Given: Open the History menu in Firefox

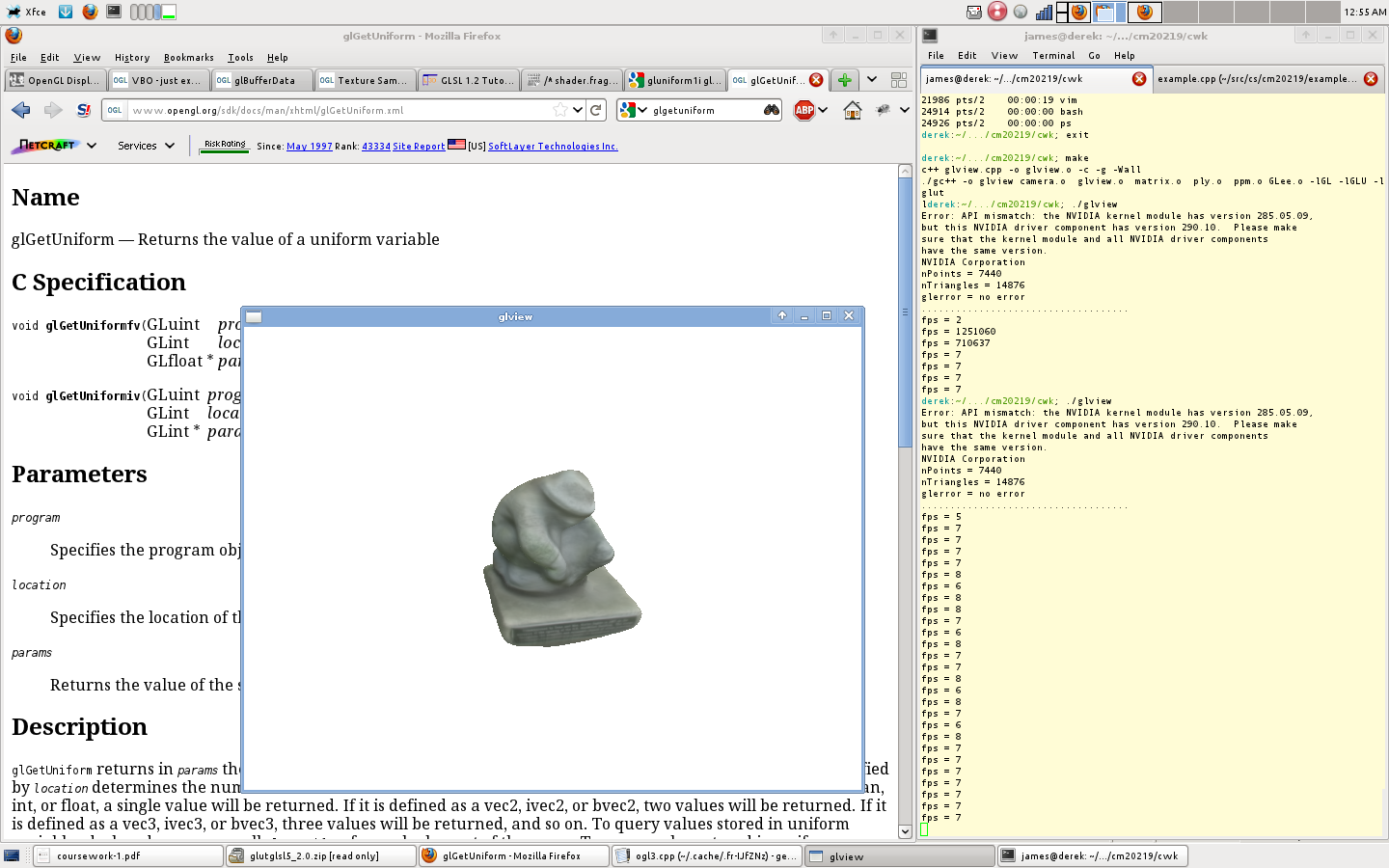Looking at the screenshot, I should pyautogui.click(x=132, y=58).
